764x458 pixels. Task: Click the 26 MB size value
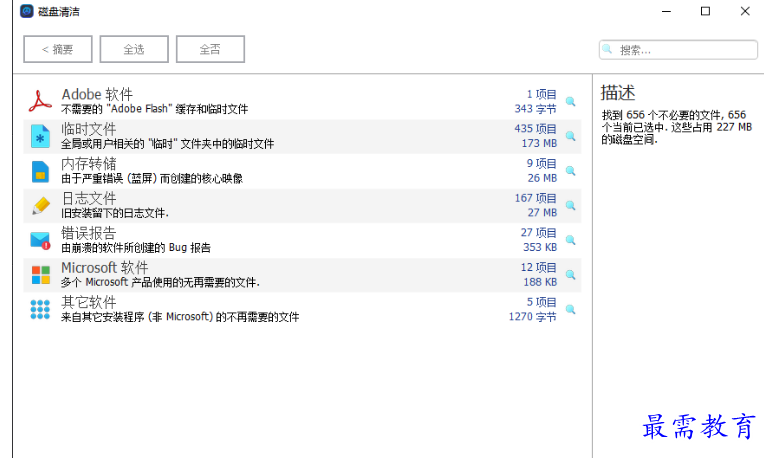pyautogui.click(x=542, y=178)
